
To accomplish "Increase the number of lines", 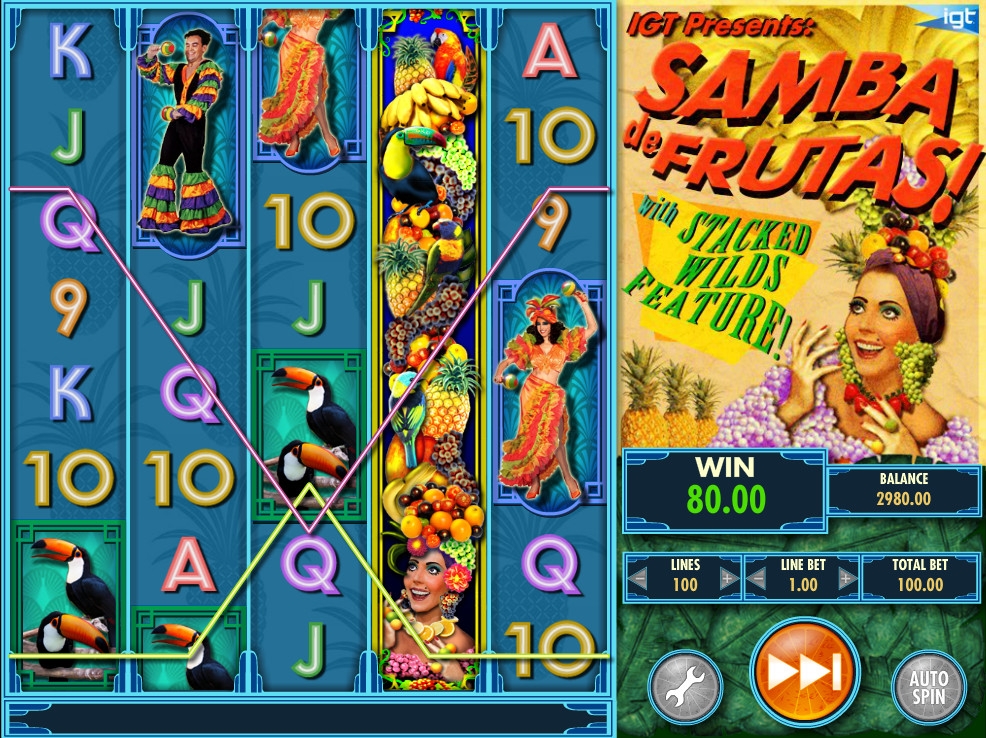I will 729,578.
